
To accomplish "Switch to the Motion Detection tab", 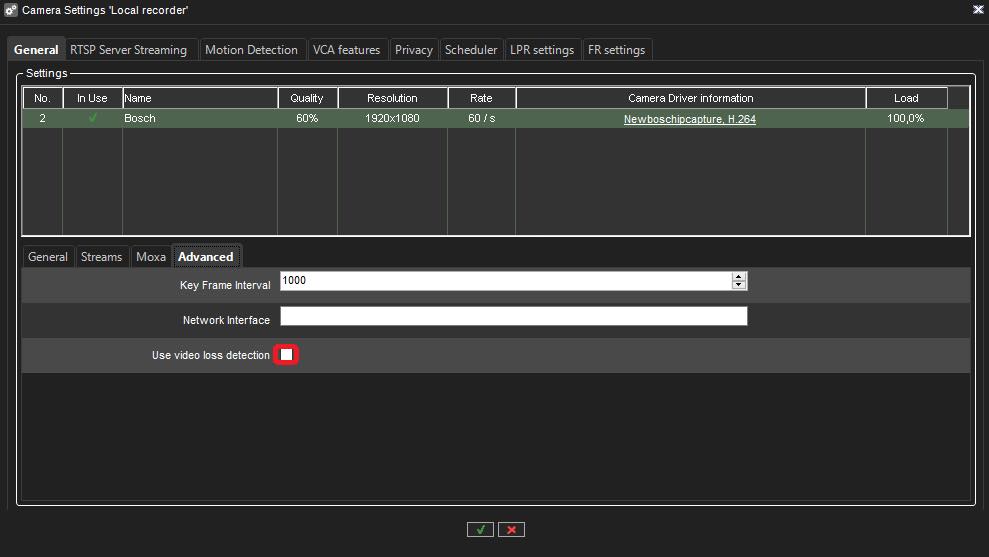I will [251, 50].
